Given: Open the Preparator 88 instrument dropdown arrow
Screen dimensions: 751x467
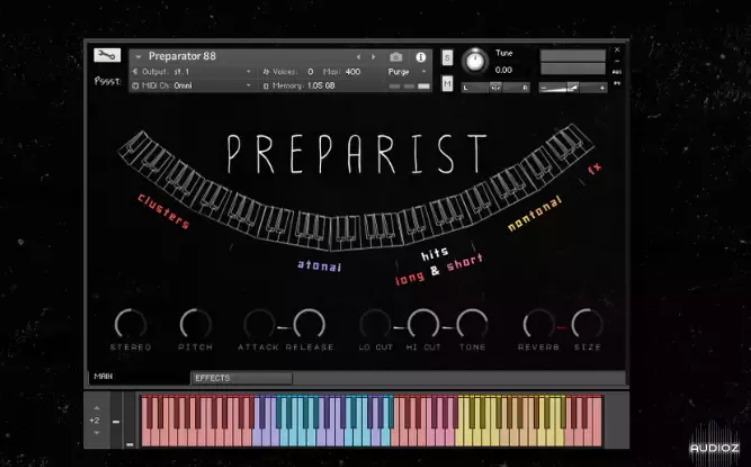Looking at the screenshot, I should [x=138, y=57].
